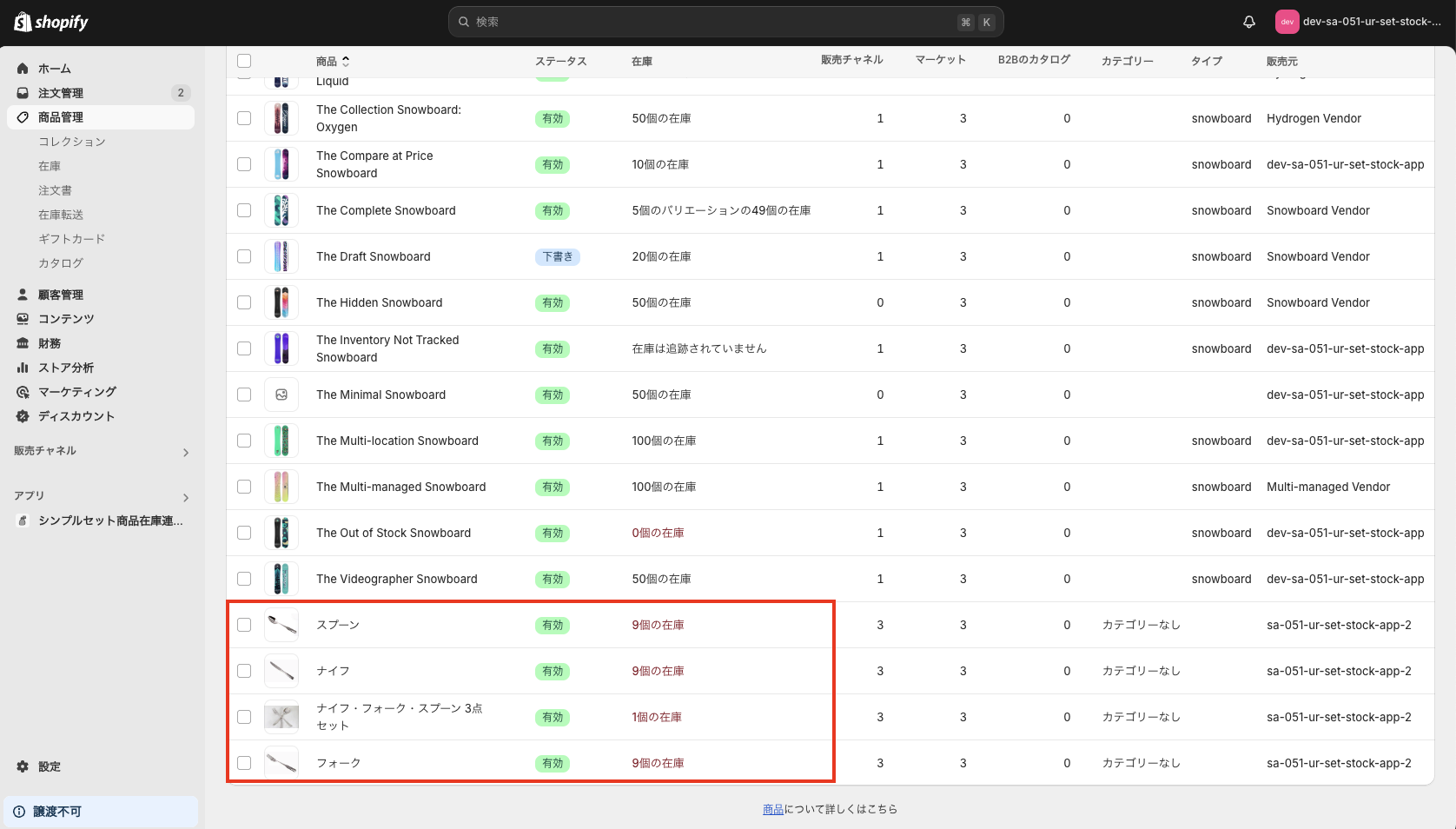Open thumbnail of フォーク product
The width and height of the screenshot is (1456, 829).
(x=281, y=763)
